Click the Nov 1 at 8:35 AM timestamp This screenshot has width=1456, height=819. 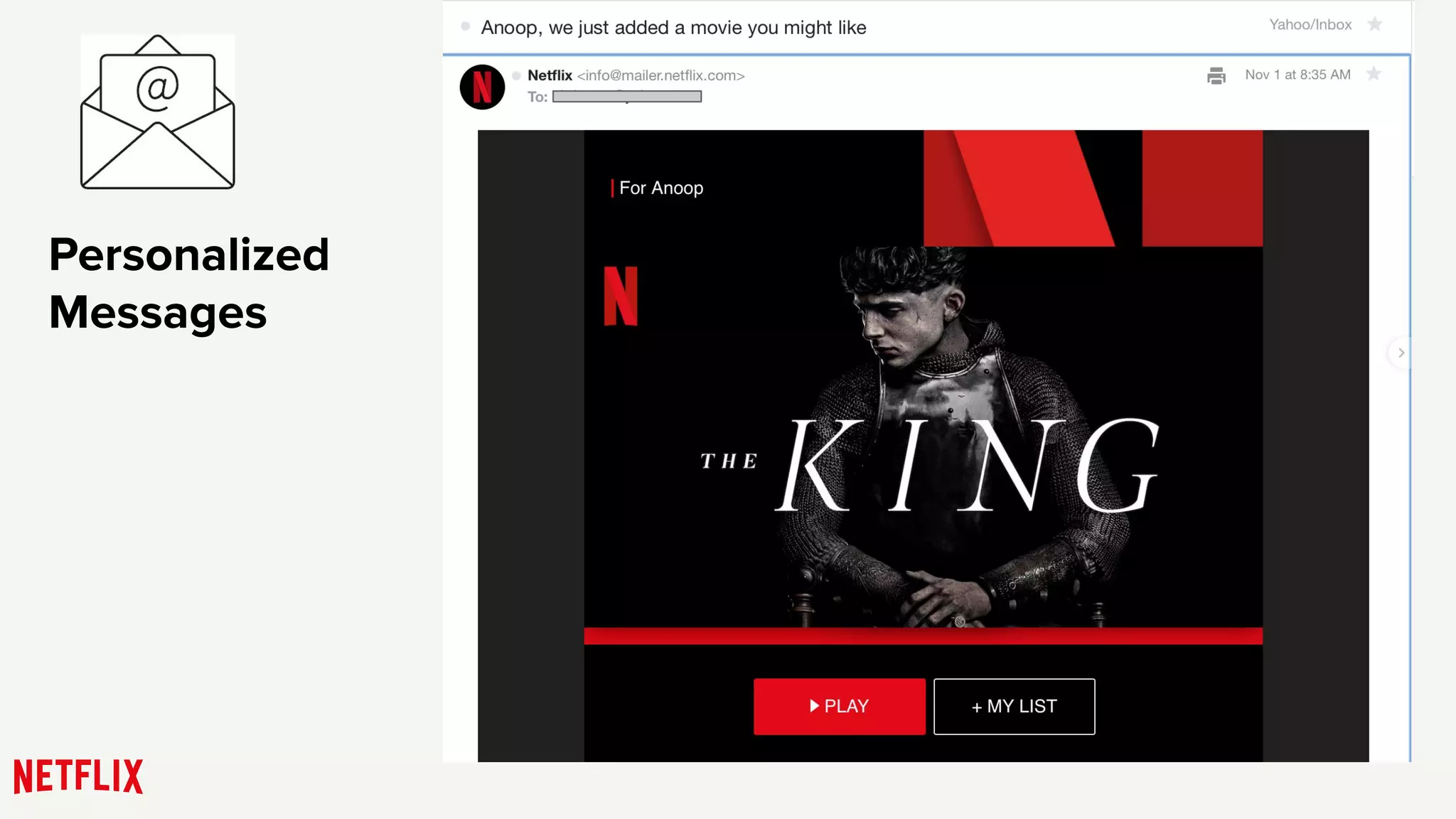click(1297, 75)
